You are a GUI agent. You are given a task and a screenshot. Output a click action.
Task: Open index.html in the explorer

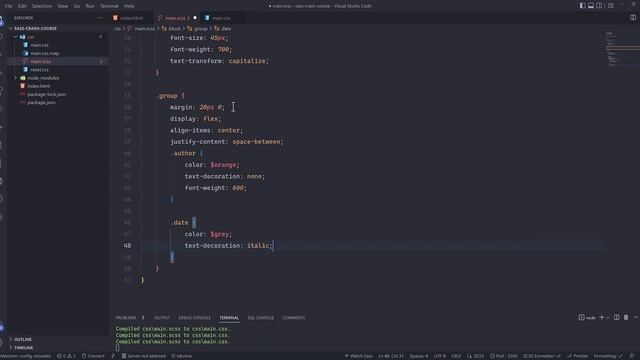[38, 86]
